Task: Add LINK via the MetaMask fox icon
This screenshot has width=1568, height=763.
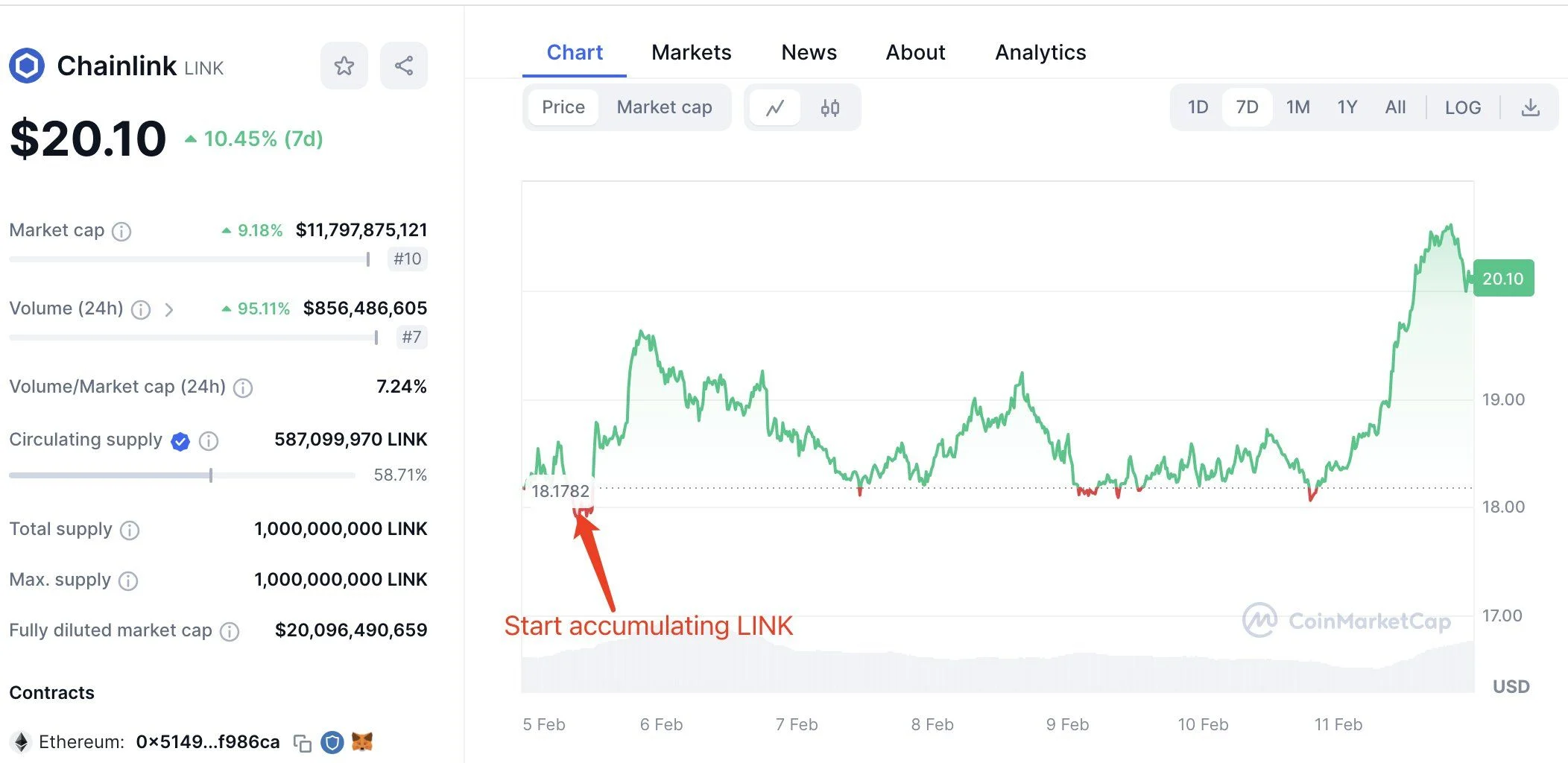Action: tap(361, 742)
